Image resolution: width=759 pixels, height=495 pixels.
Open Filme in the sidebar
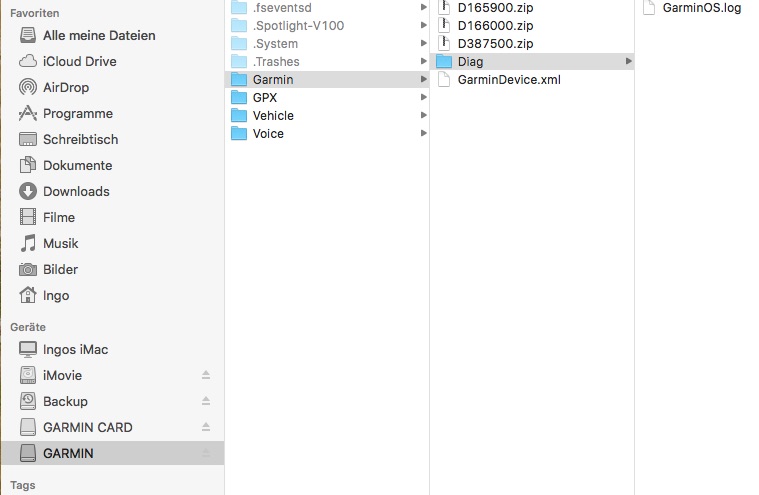[x=58, y=217]
